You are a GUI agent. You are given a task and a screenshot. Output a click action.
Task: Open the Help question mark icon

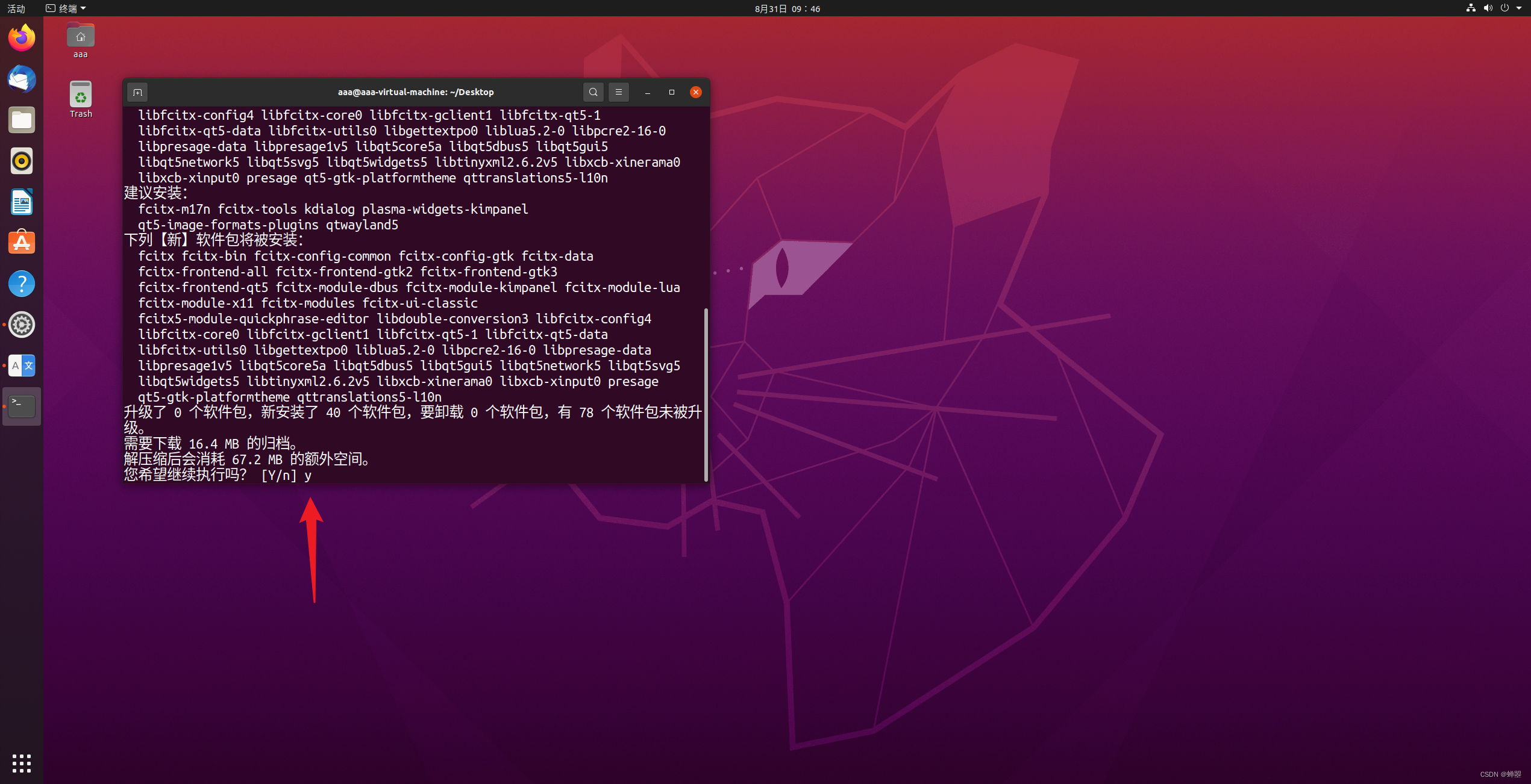(x=22, y=284)
